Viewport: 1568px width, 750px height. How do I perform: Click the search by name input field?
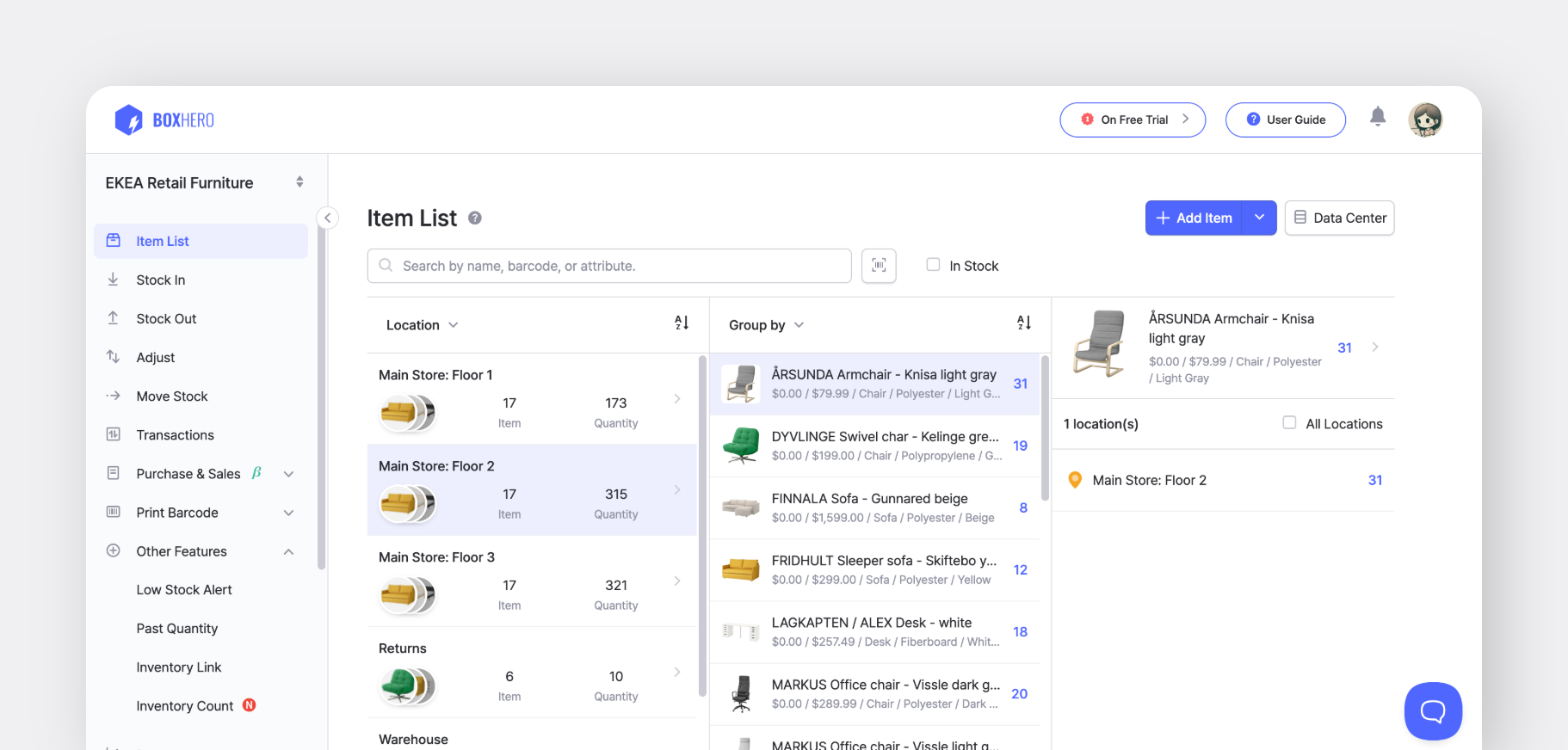pyautogui.click(x=609, y=266)
